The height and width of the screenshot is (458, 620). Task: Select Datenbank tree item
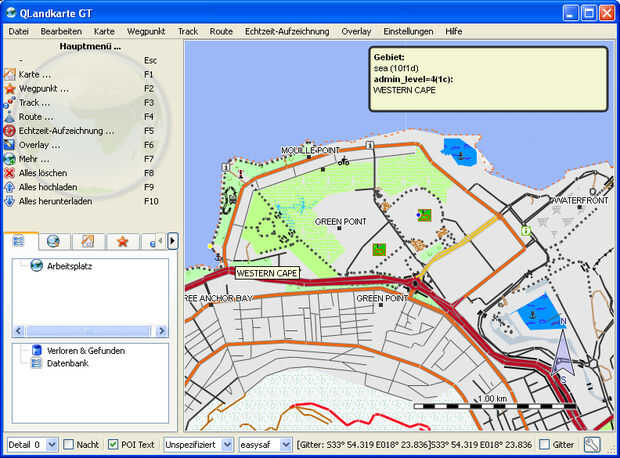point(67,363)
